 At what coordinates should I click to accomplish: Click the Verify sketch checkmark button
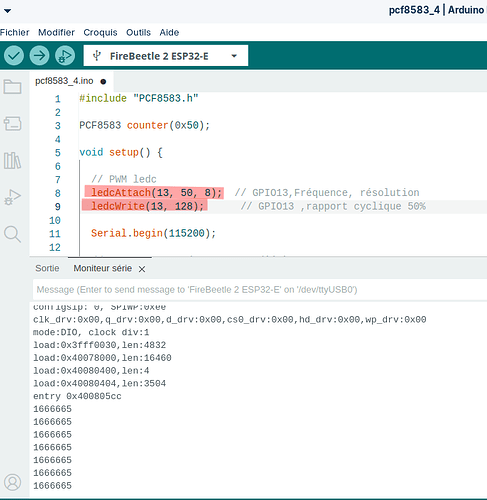coord(14,55)
